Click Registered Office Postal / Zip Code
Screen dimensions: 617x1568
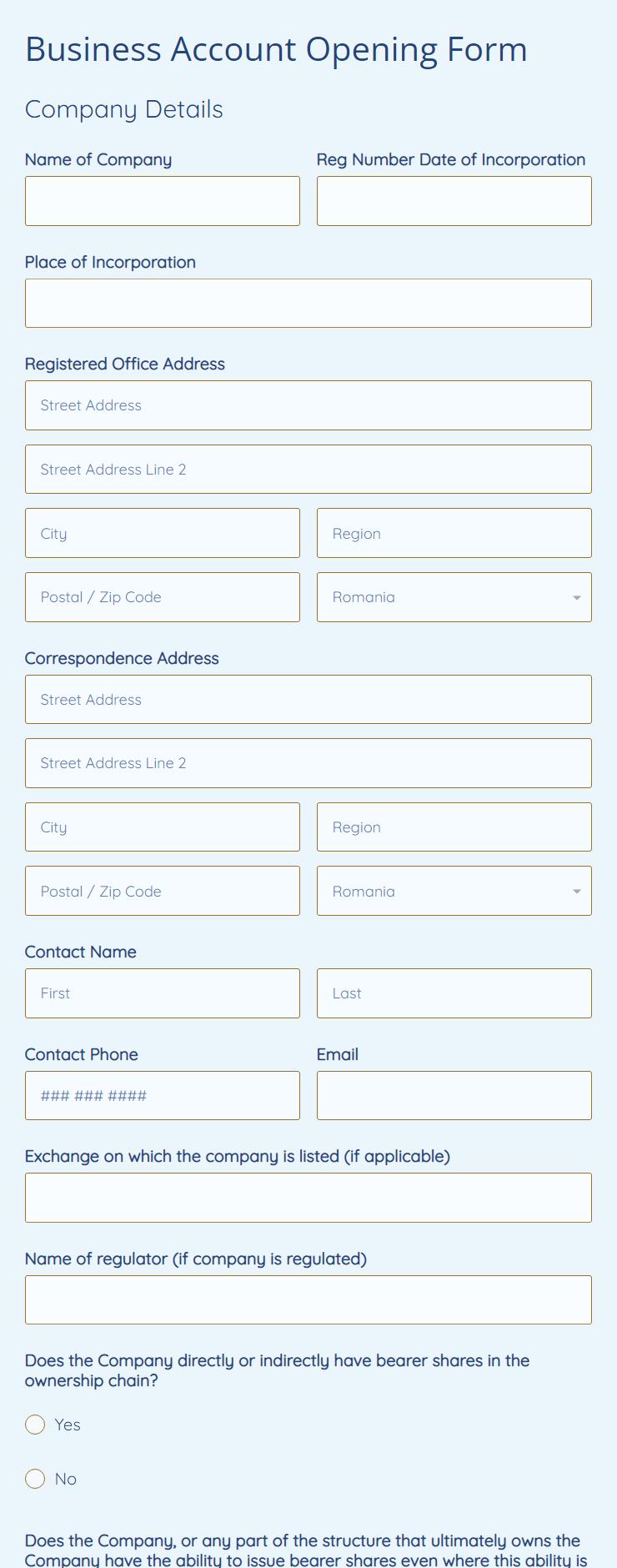162,597
